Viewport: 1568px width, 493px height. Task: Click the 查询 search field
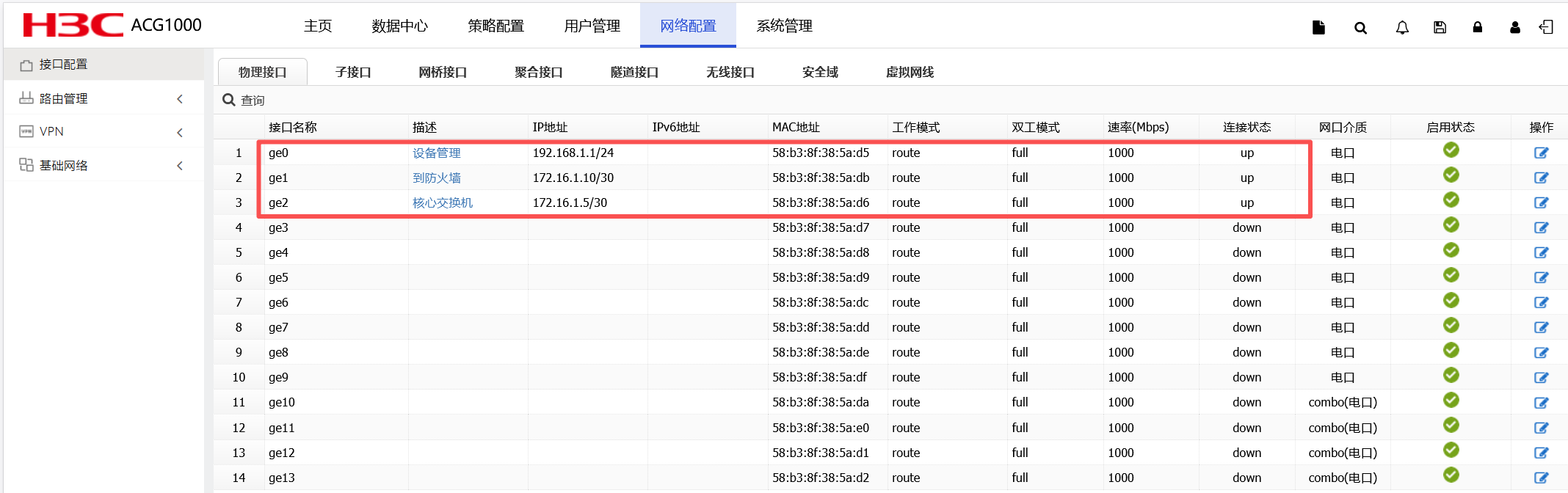click(x=253, y=101)
